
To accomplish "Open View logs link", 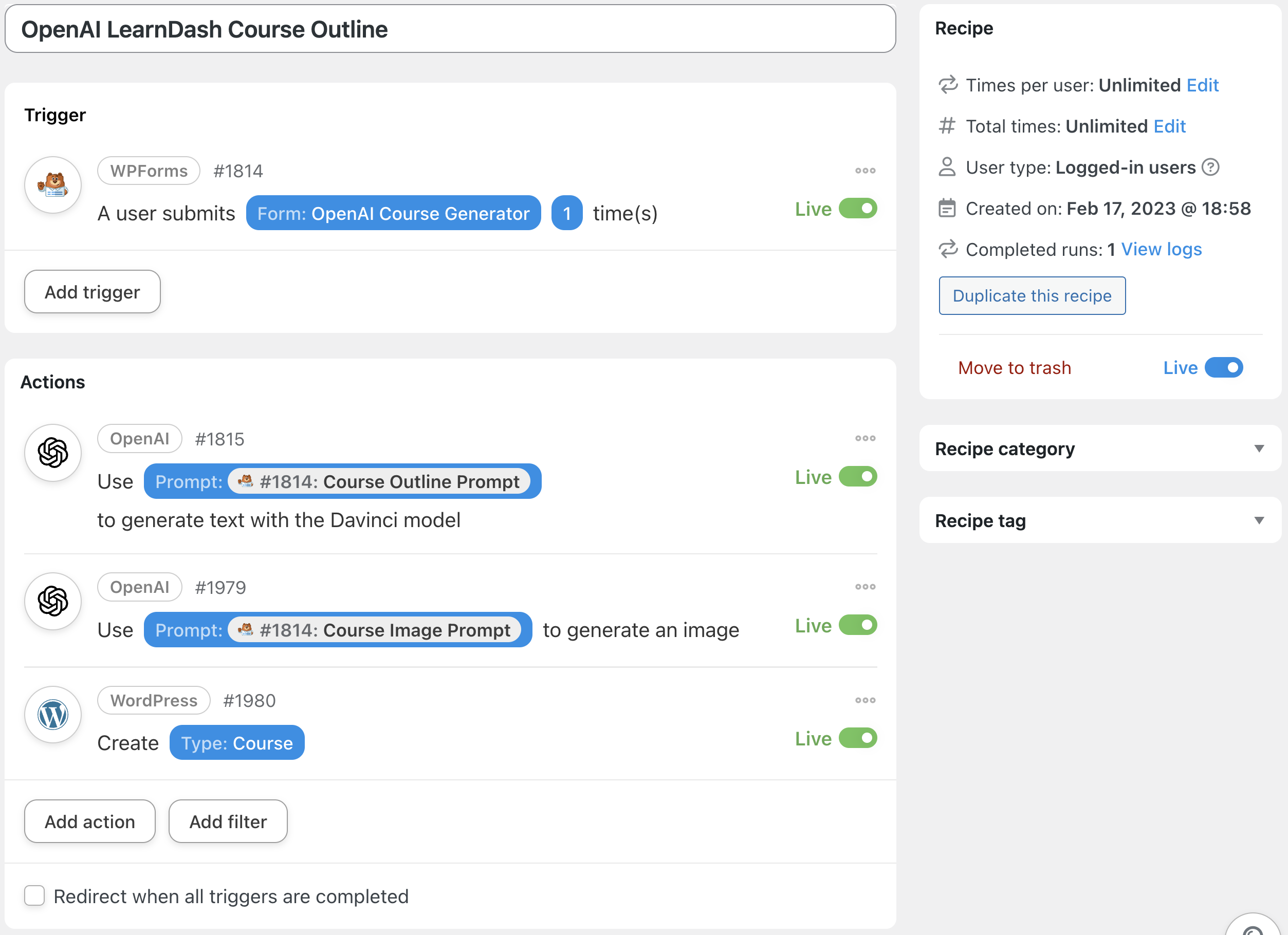I will 1162,249.
